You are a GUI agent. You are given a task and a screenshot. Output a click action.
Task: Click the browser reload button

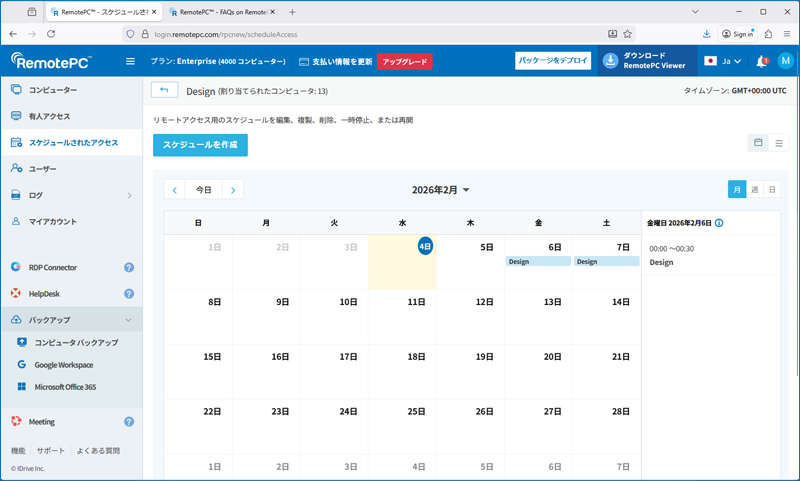point(51,34)
